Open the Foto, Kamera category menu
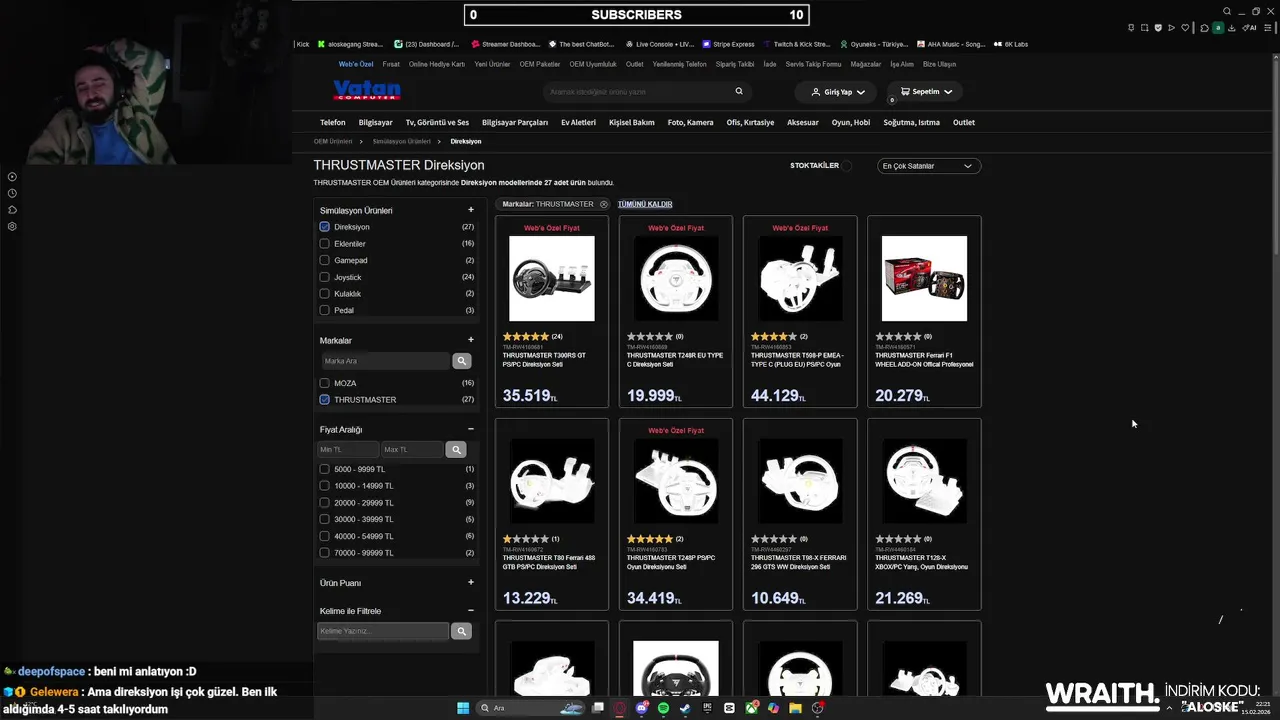Screen dimensions: 1280x720 (691, 122)
